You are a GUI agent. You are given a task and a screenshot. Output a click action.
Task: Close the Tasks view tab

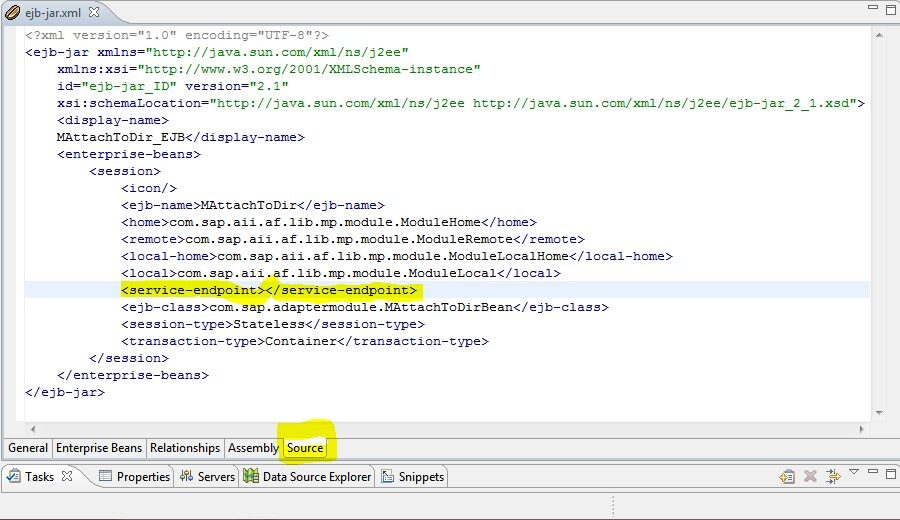click(x=67, y=476)
